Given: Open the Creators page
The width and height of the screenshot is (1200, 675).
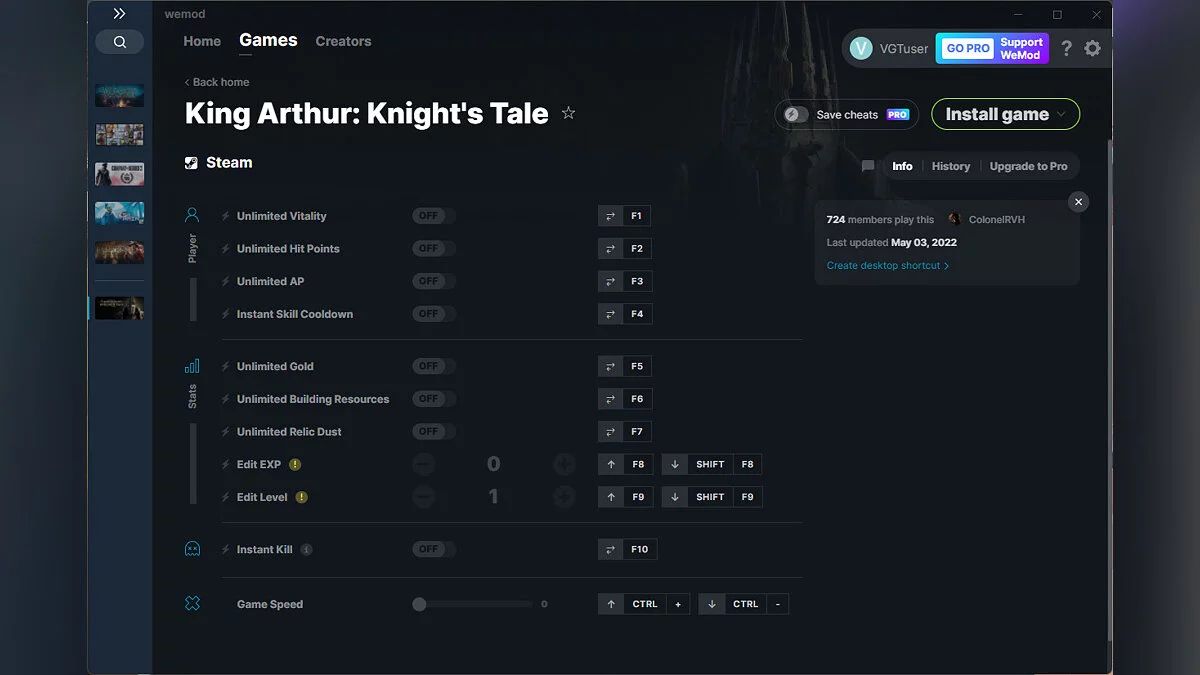Looking at the screenshot, I should pos(343,41).
